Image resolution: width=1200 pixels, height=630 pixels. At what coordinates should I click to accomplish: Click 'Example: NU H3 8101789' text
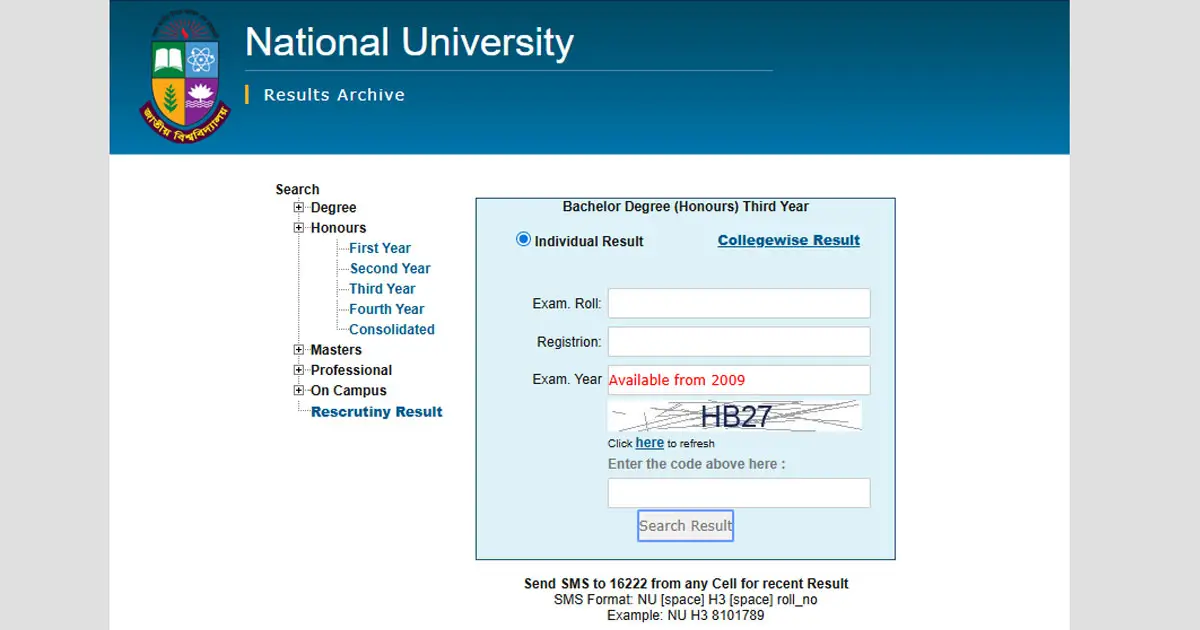(x=686, y=615)
